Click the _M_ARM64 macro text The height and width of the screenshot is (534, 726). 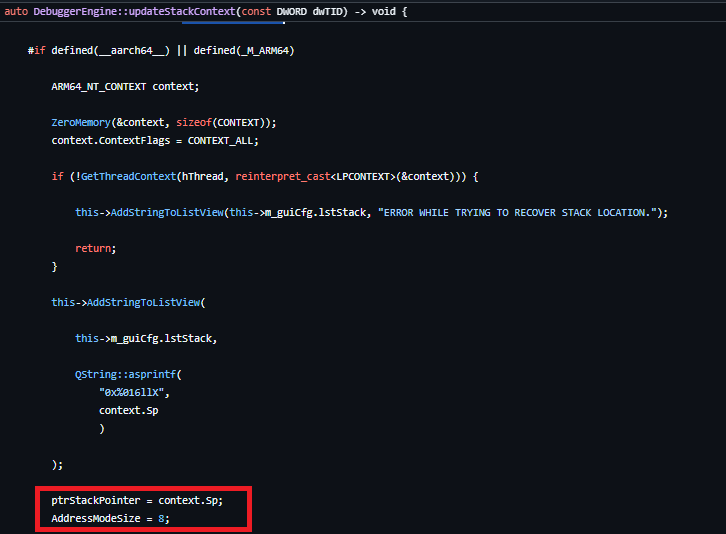point(265,50)
